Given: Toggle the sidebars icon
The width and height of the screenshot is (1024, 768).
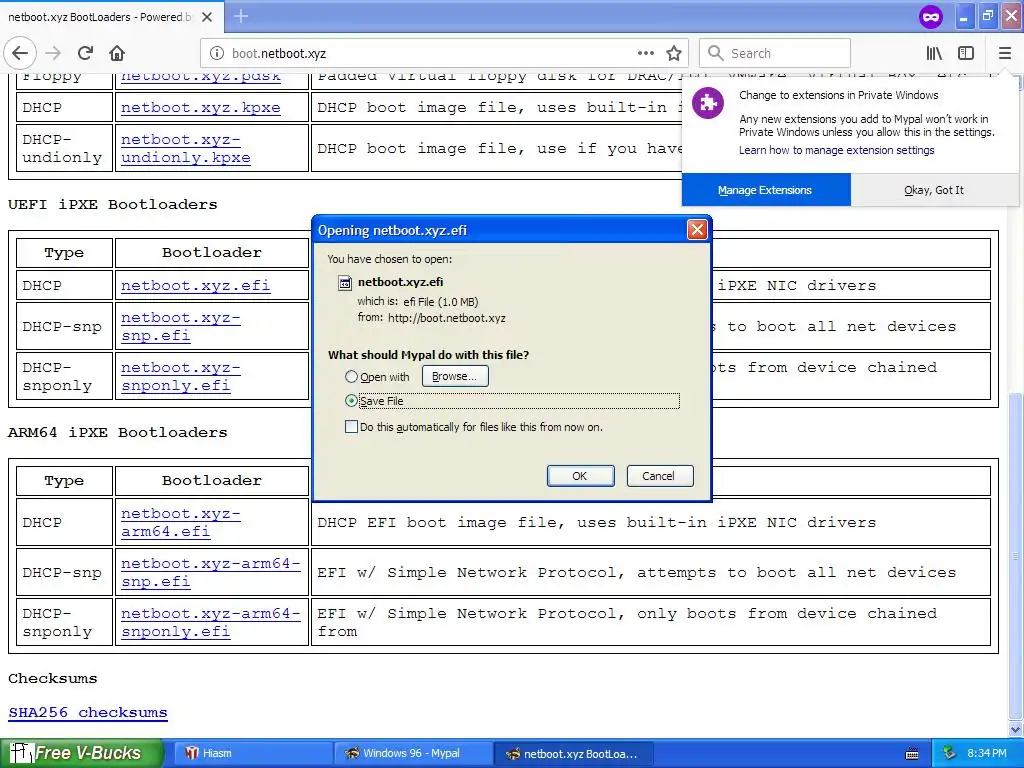Looking at the screenshot, I should coord(966,54).
